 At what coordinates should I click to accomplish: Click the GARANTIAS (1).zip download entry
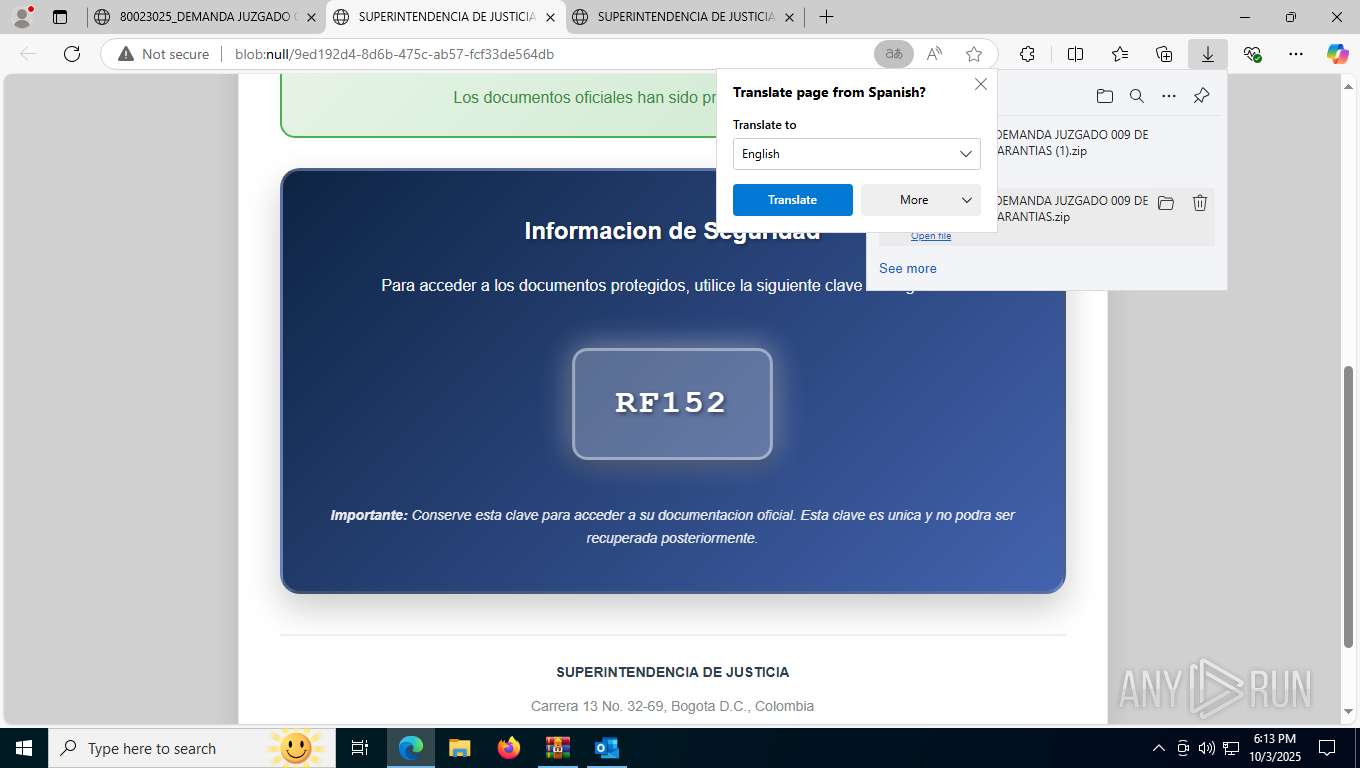tap(1045, 143)
